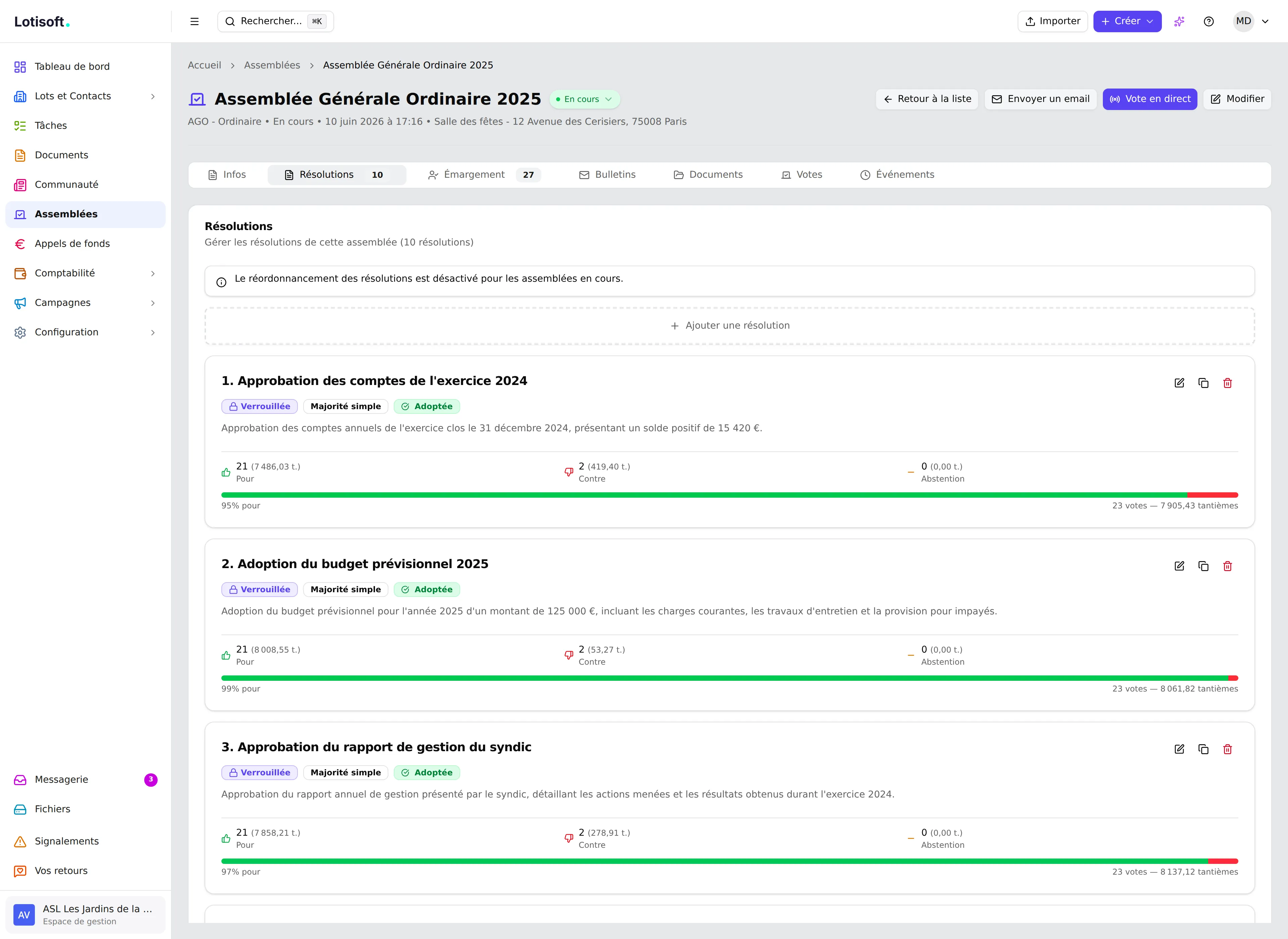Click the Signalements warning icon
Image resolution: width=1288 pixels, height=939 pixels.
(x=20, y=842)
